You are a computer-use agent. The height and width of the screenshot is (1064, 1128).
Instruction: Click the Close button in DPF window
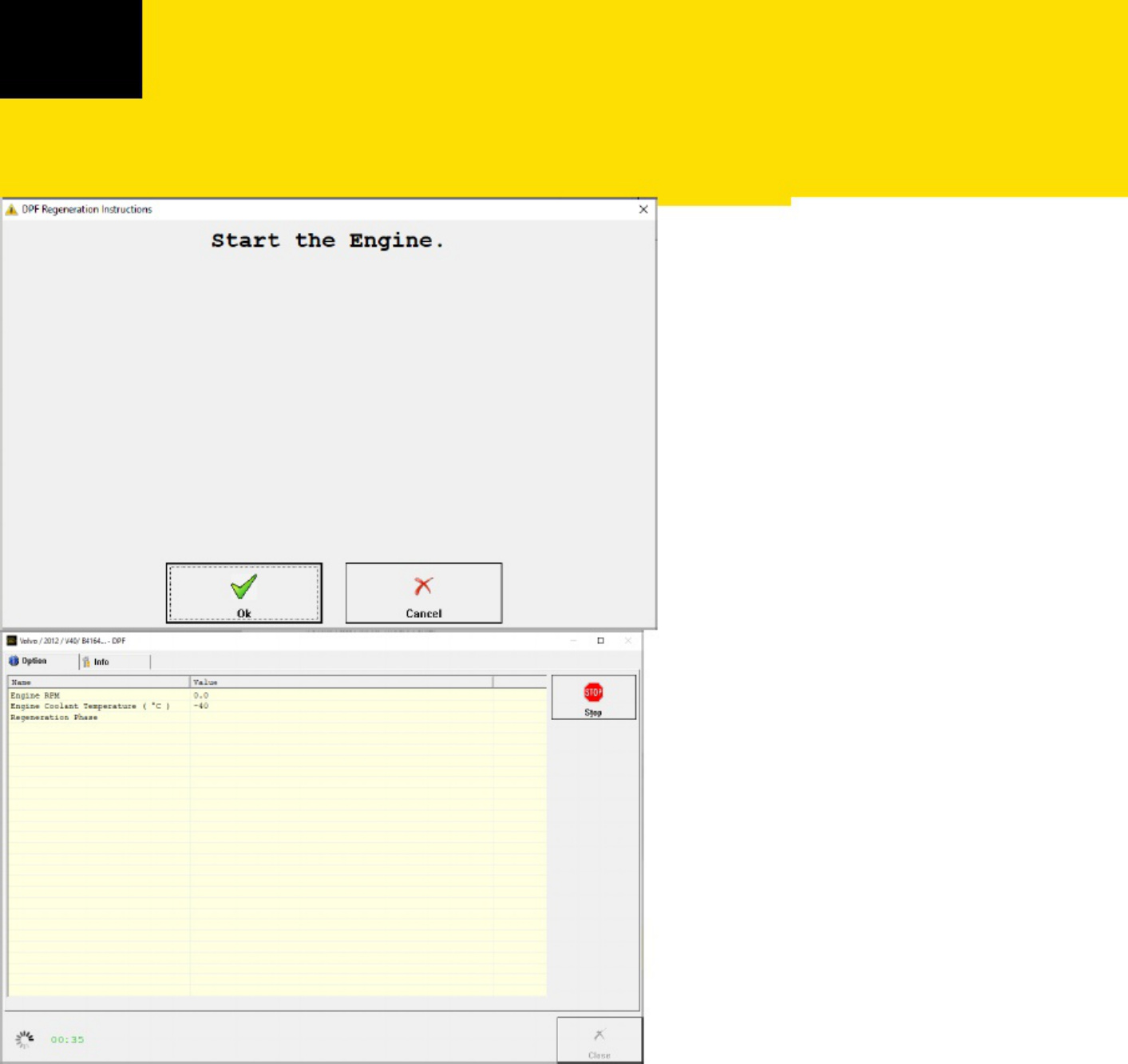[x=599, y=1040]
